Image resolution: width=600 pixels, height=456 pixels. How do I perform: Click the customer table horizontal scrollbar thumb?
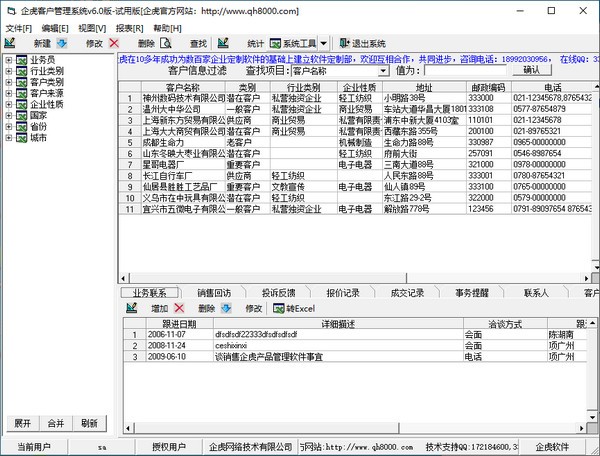click(268, 278)
